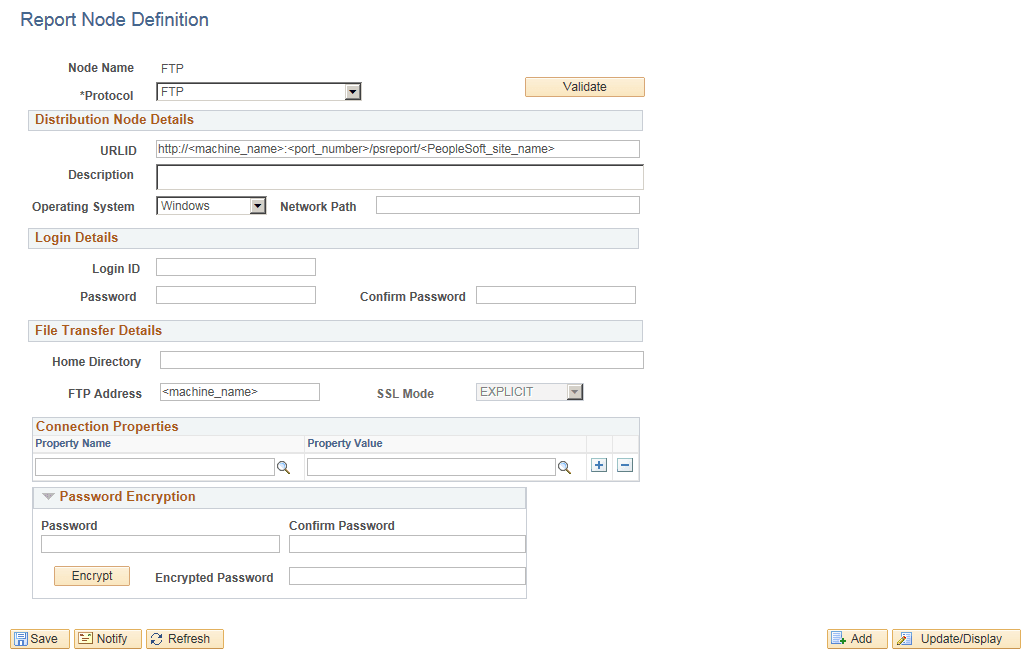
Task: Delete the Connection Properties row
Action: [x=624, y=465]
